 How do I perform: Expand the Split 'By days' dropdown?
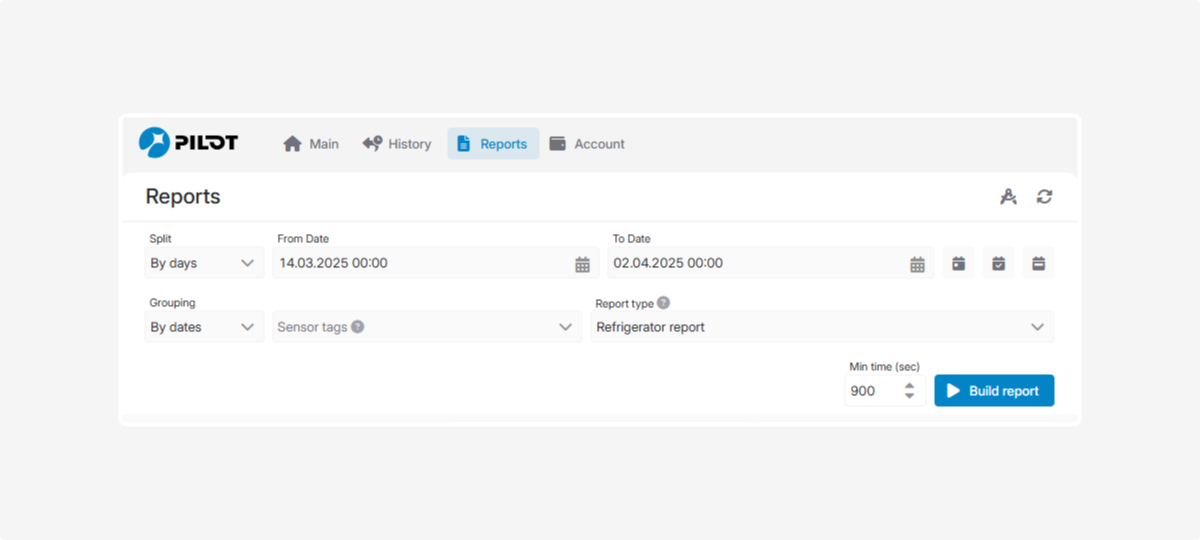click(204, 263)
